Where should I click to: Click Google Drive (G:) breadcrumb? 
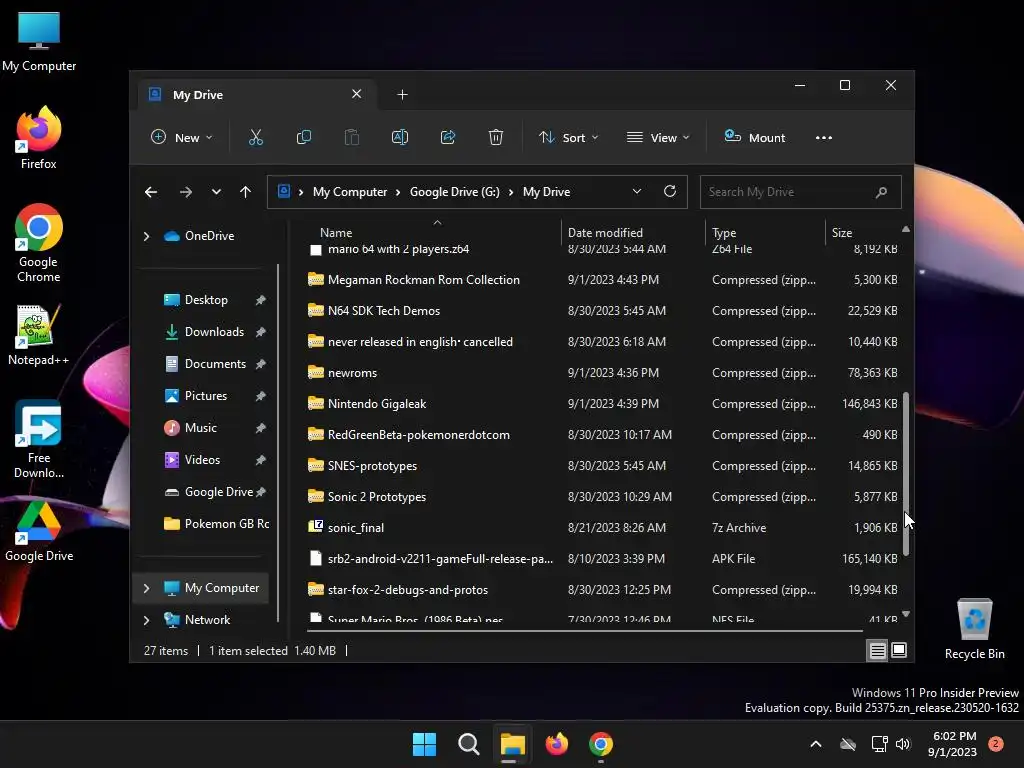point(455,192)
